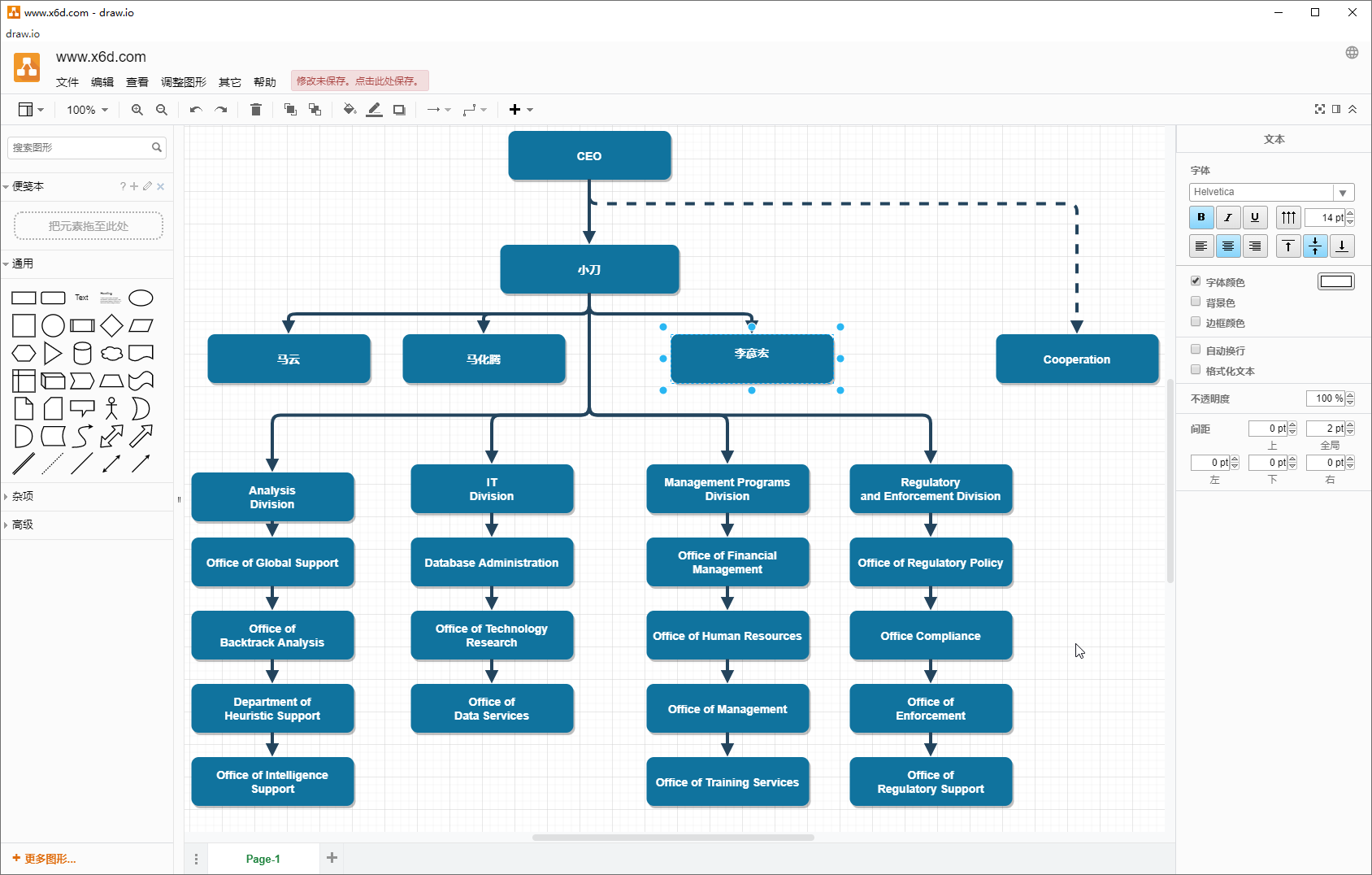
Task: Click the unsaved changes save notice
Action: [x=359, y=81]
